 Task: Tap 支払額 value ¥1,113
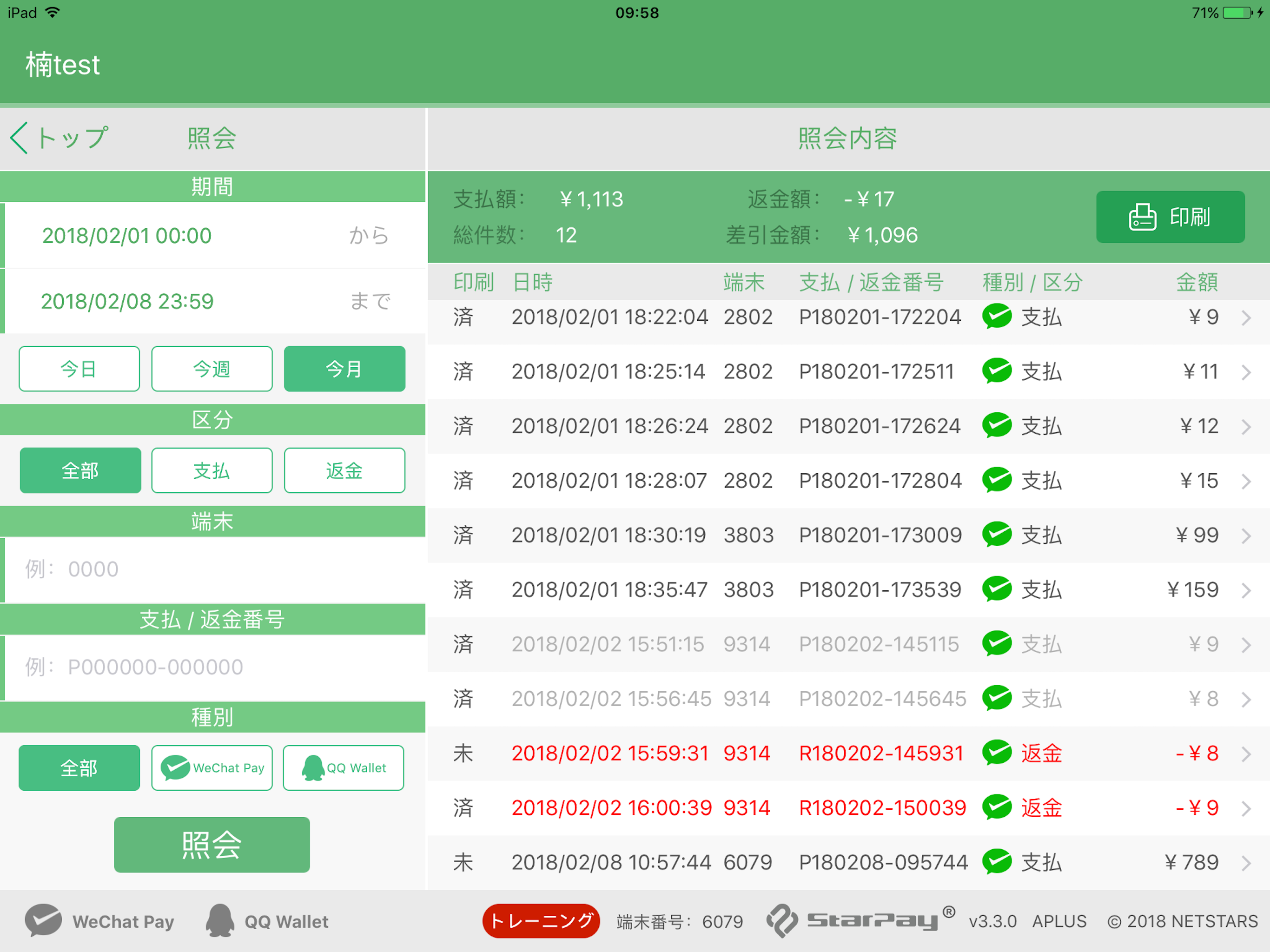(x=591, y=199)
